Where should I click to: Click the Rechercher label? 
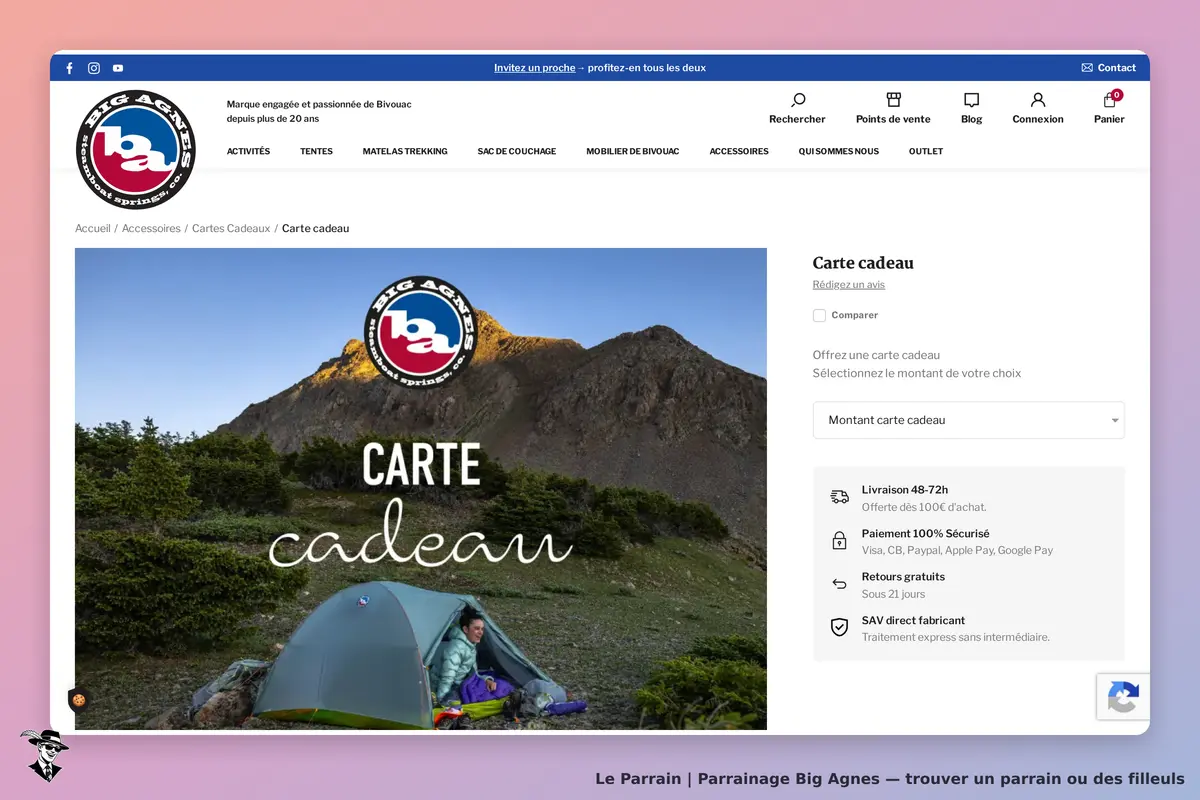797,119
